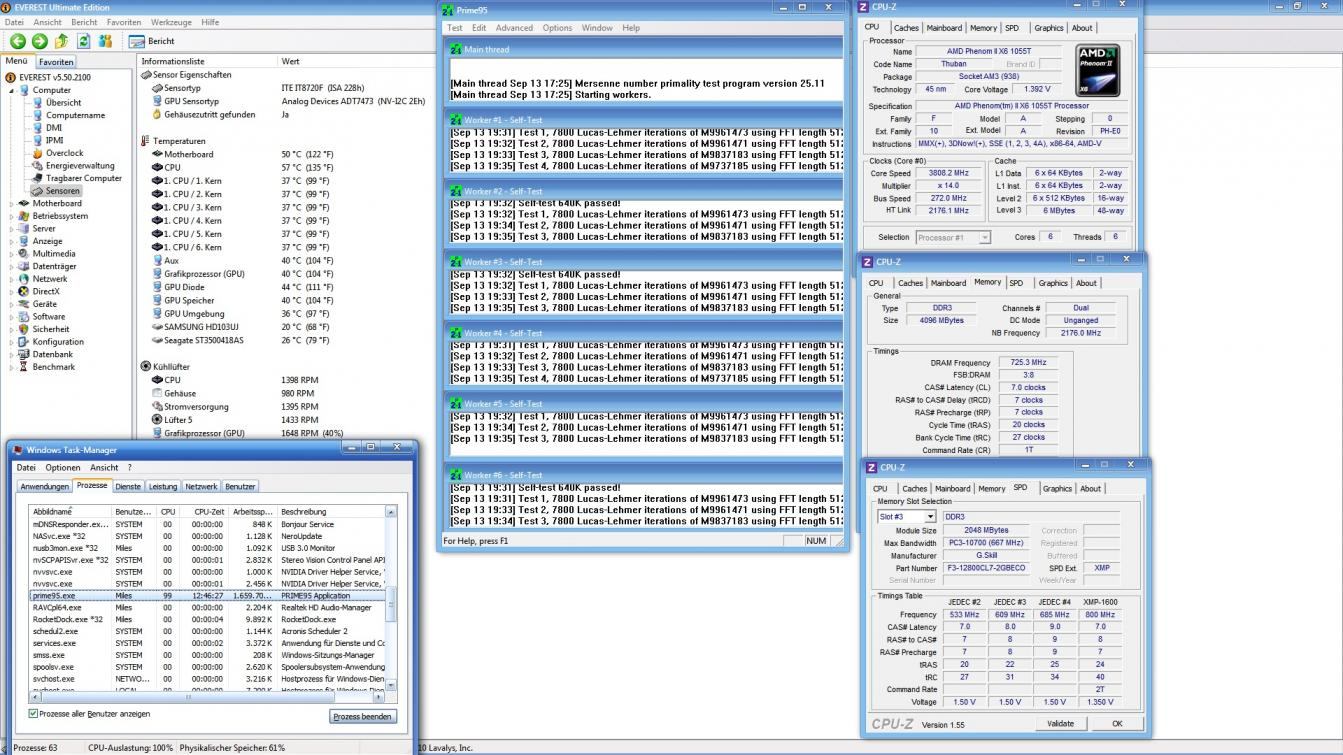Switch to Mainboard tab in top CPU-Z window
The height and width of the screenshot is (755, 1343).
click(944, 28)
